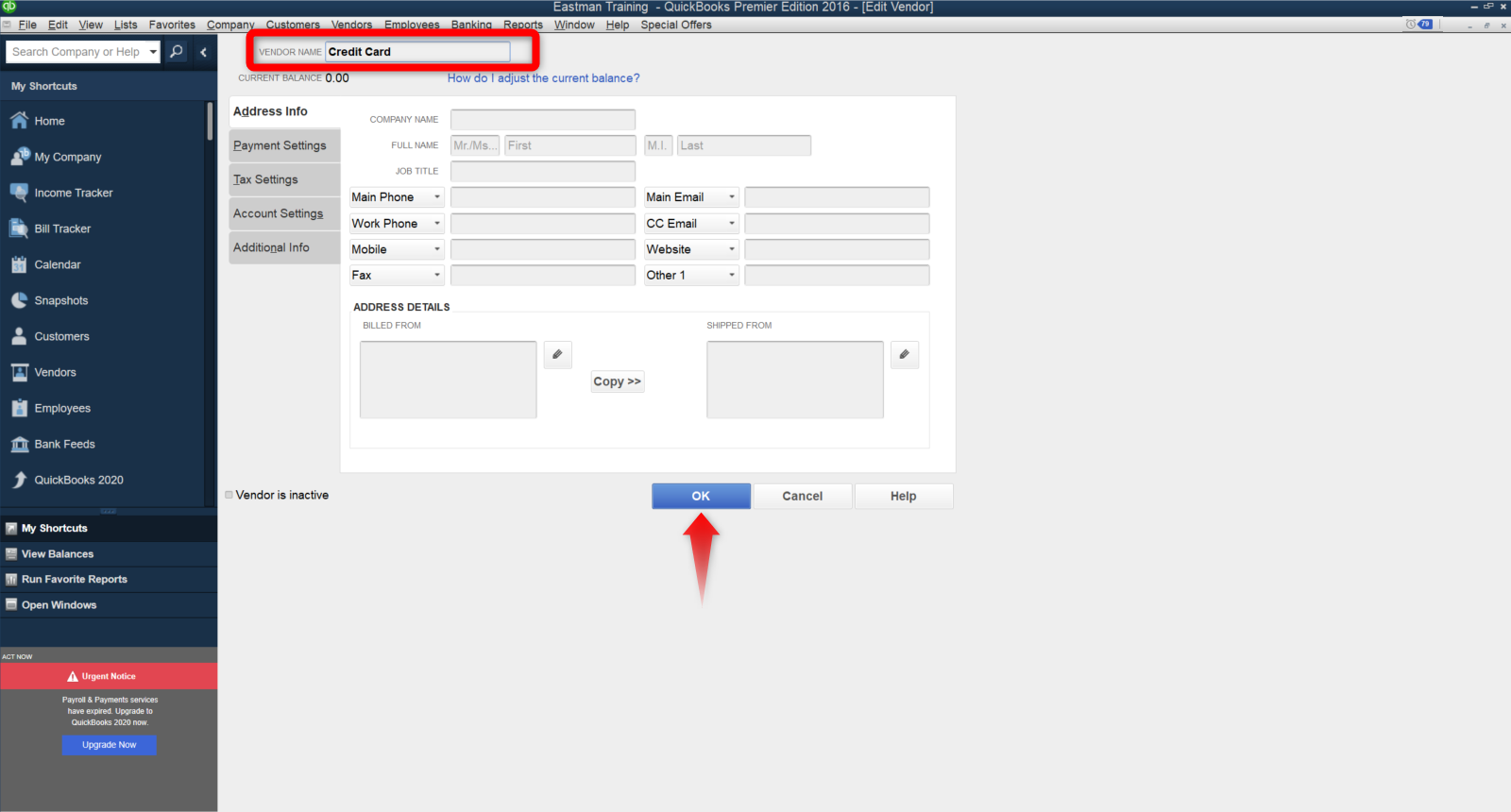Click the My Shortcuts panel icon
1511x812 pixels.
tap(11, 529)
